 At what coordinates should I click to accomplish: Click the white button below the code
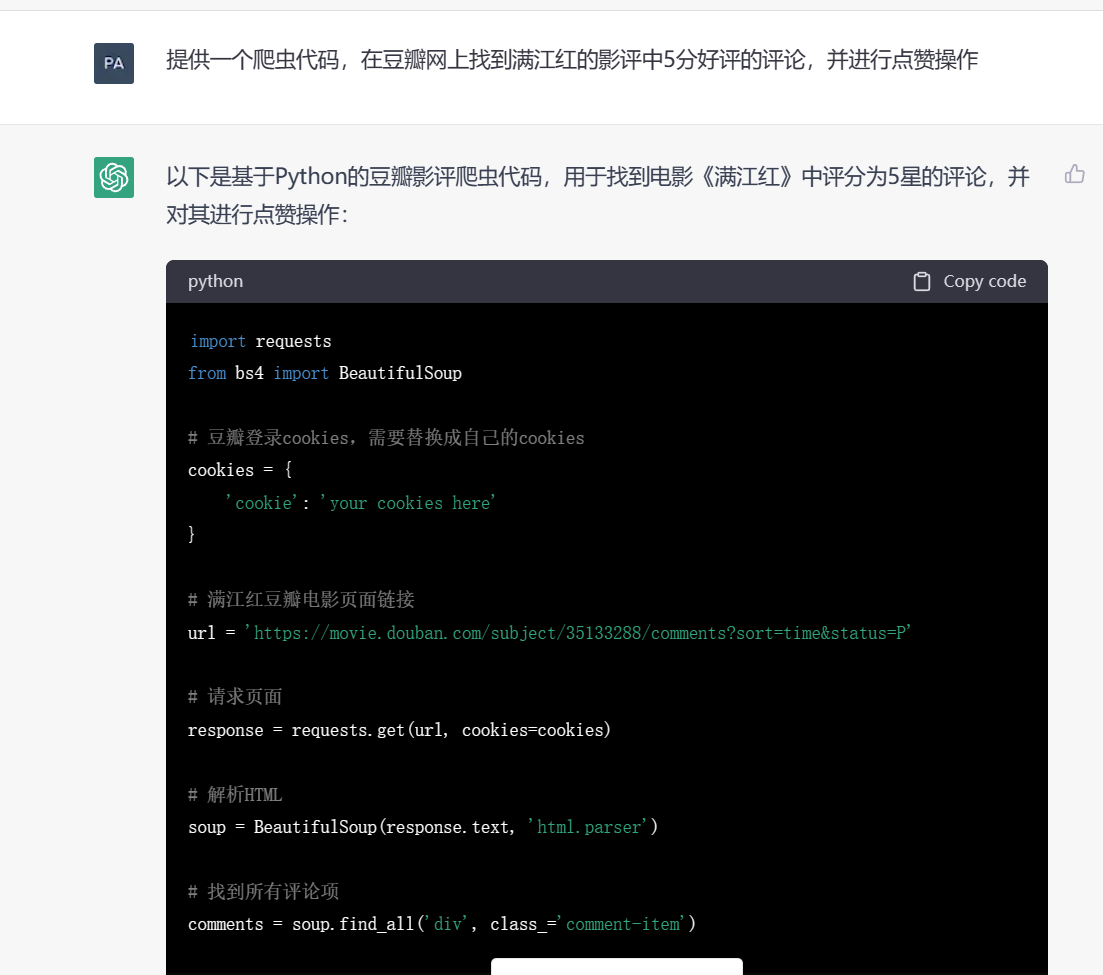click(616, 966)
